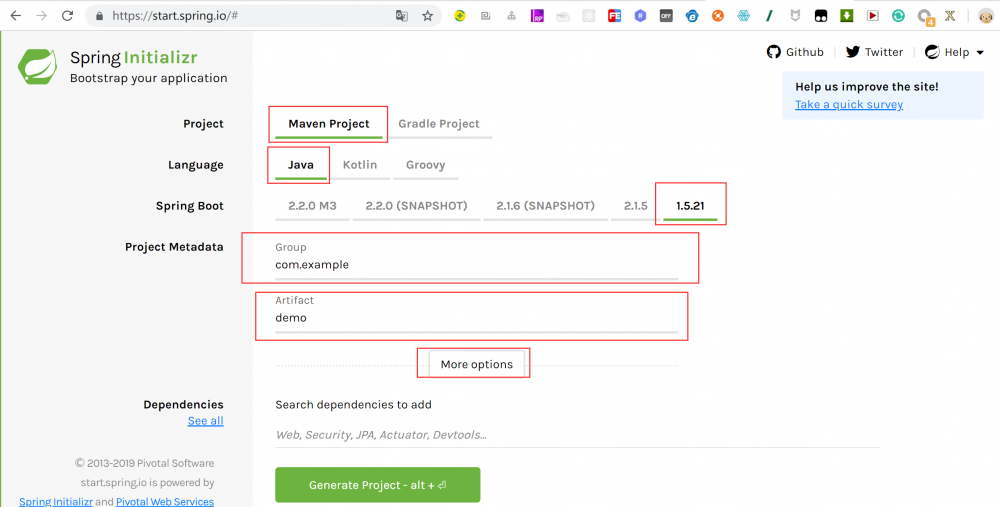Open the red FE extension icon
The width and height of the screenshot is (1000, 507).
[x=614, y=16]
